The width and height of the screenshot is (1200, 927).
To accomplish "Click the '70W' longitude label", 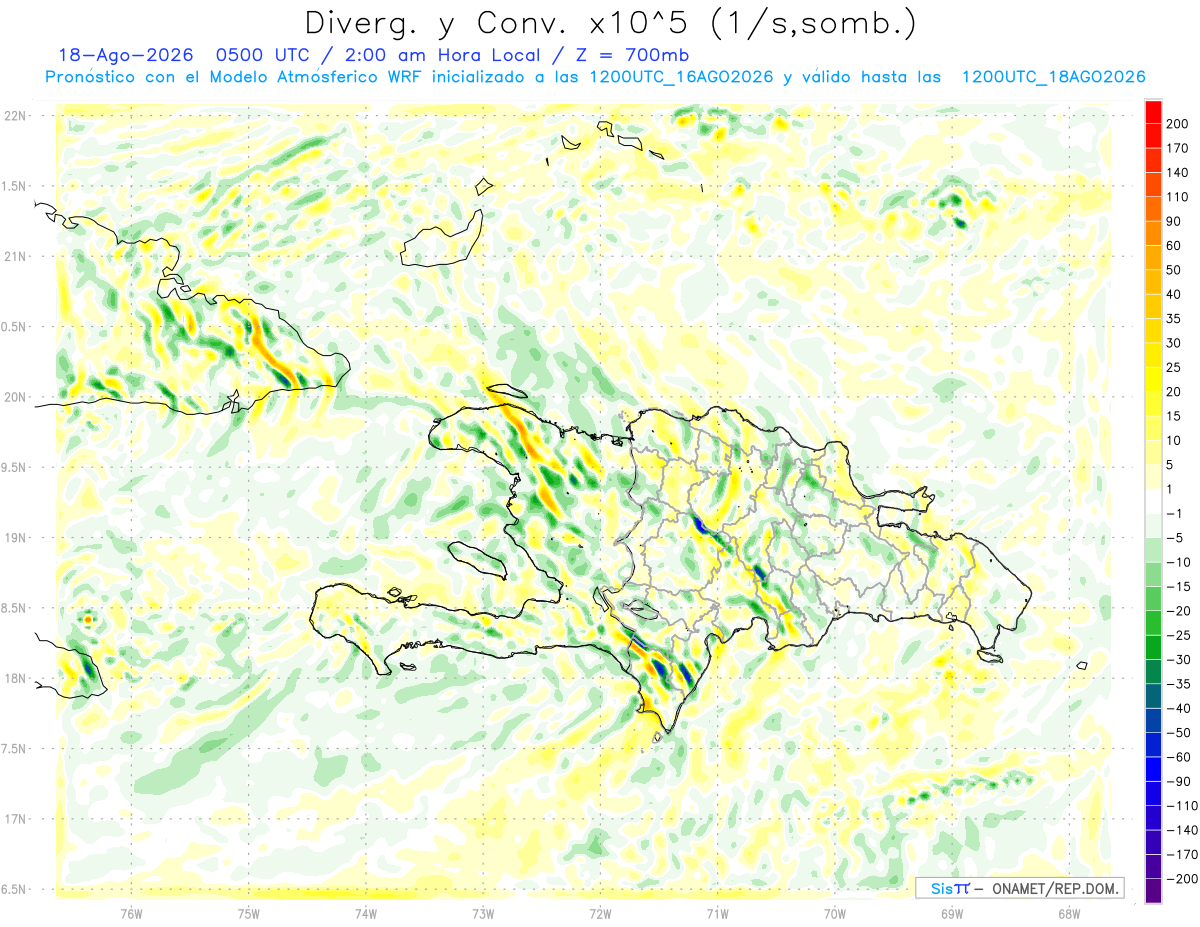I will [835, 914].
